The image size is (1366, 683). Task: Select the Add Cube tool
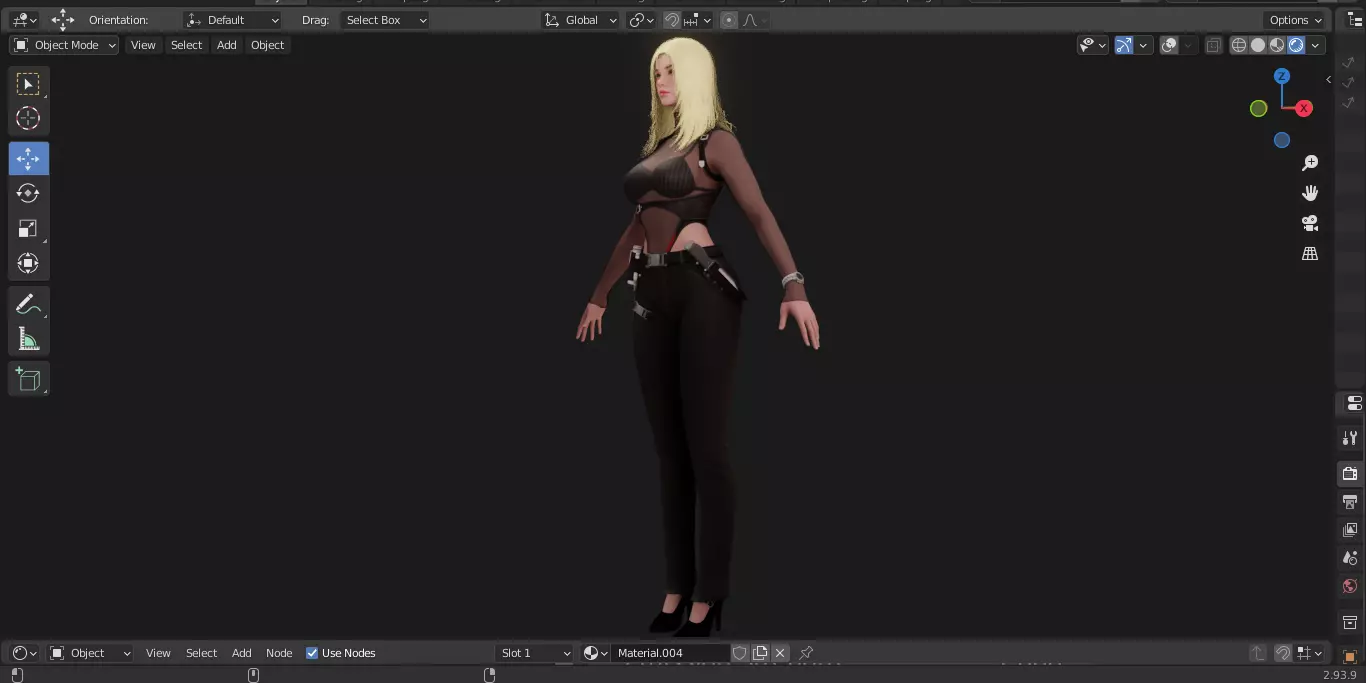(x=28, y=379)
